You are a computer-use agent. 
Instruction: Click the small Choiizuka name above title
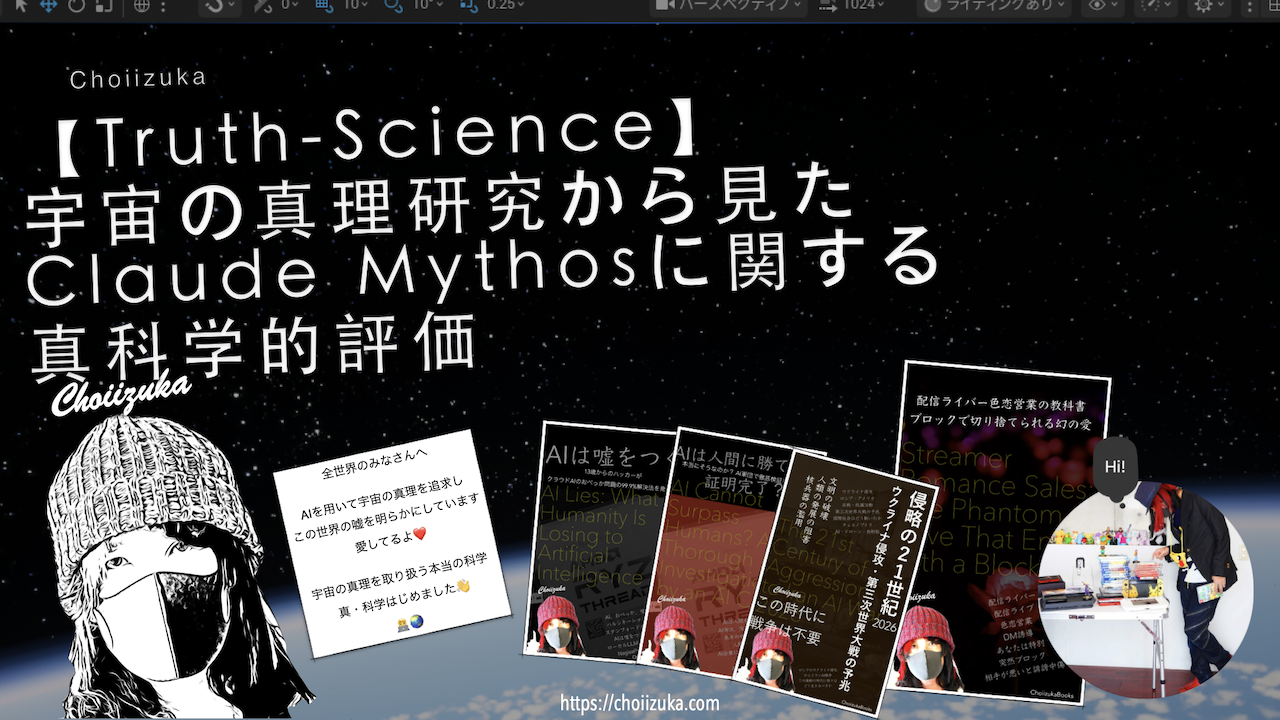click(139, 80)
